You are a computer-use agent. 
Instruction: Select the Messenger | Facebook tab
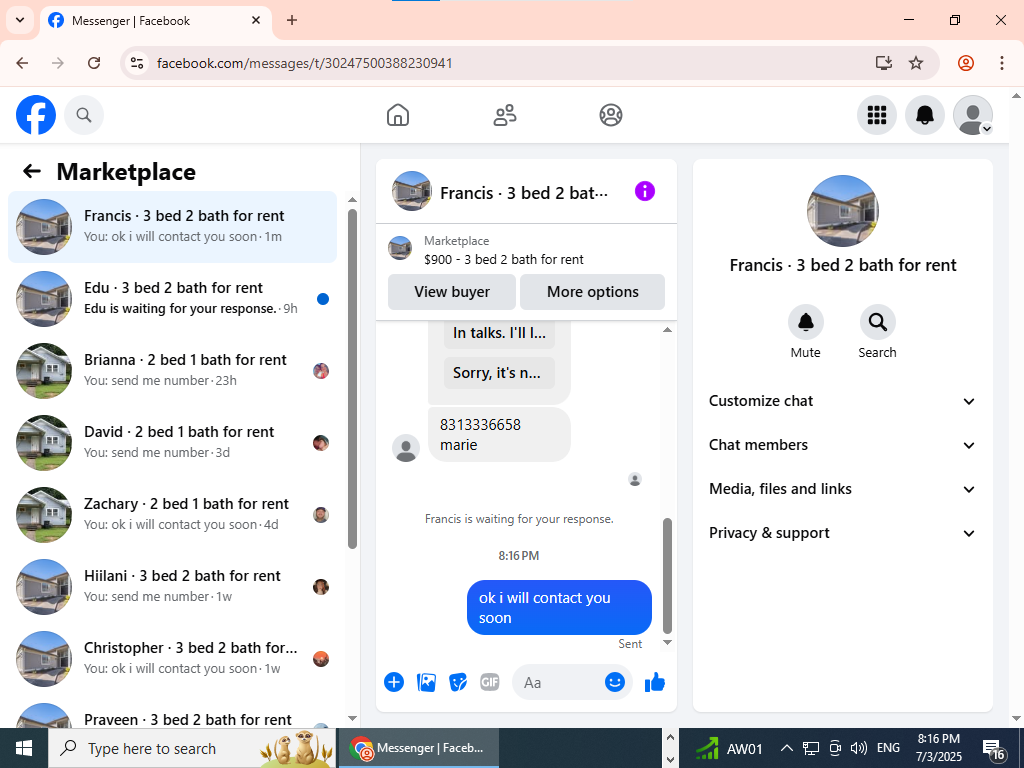(x=155, y=21)
